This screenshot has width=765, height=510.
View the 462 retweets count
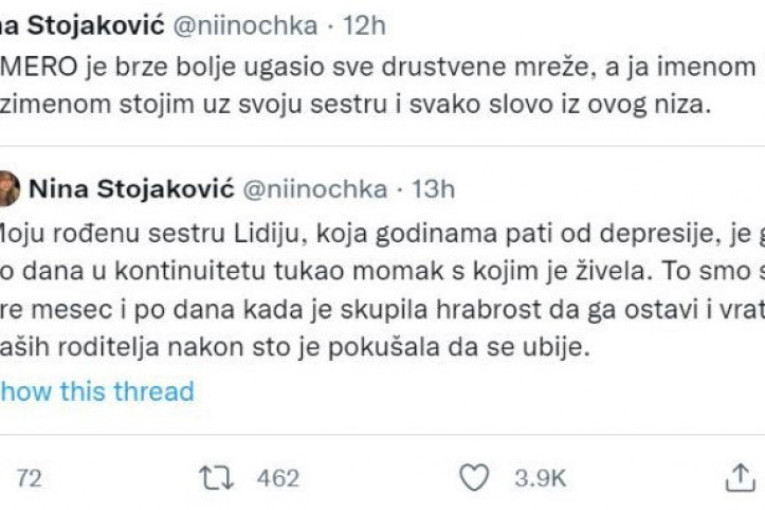point(279,479)
